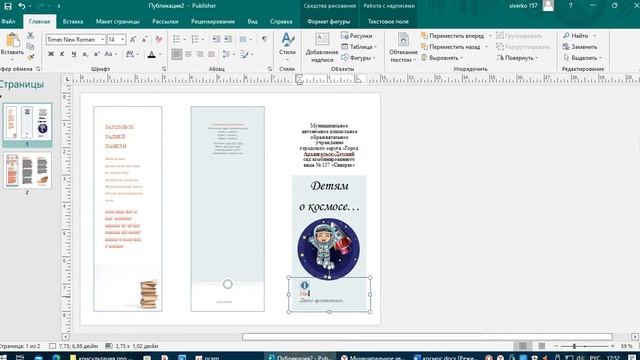
Task: Click the Replace (Заменить) button
Action: pos(580,47)
